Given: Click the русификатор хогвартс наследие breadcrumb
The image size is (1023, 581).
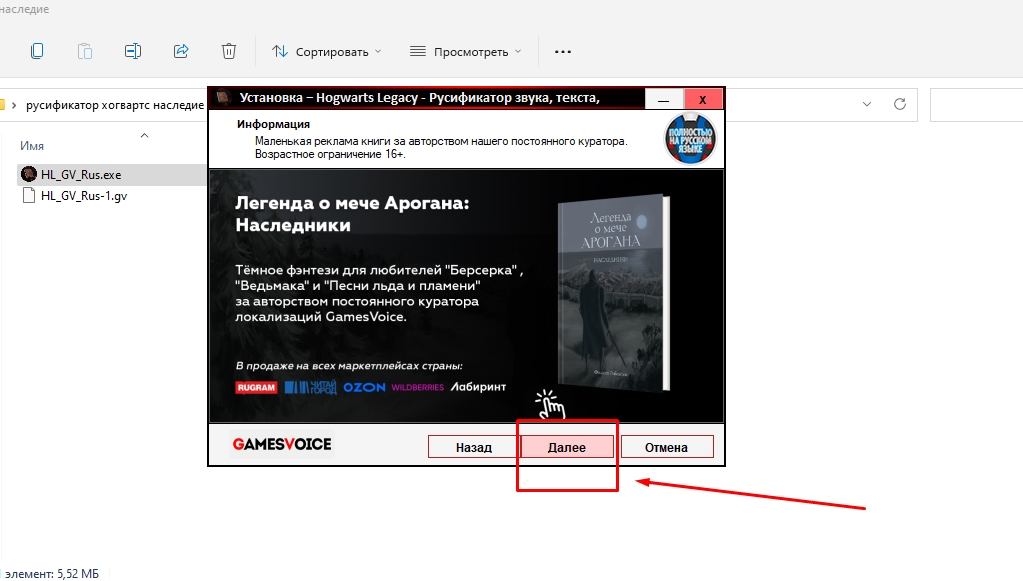Looking at the screenshot, I should click(115, 105).
